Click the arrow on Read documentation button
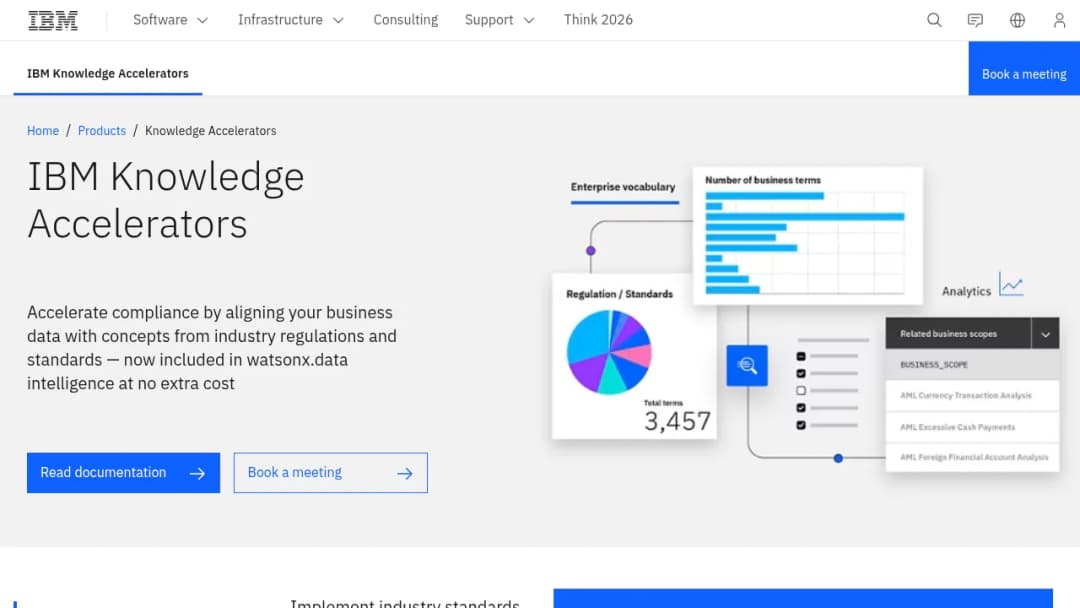 198,474
